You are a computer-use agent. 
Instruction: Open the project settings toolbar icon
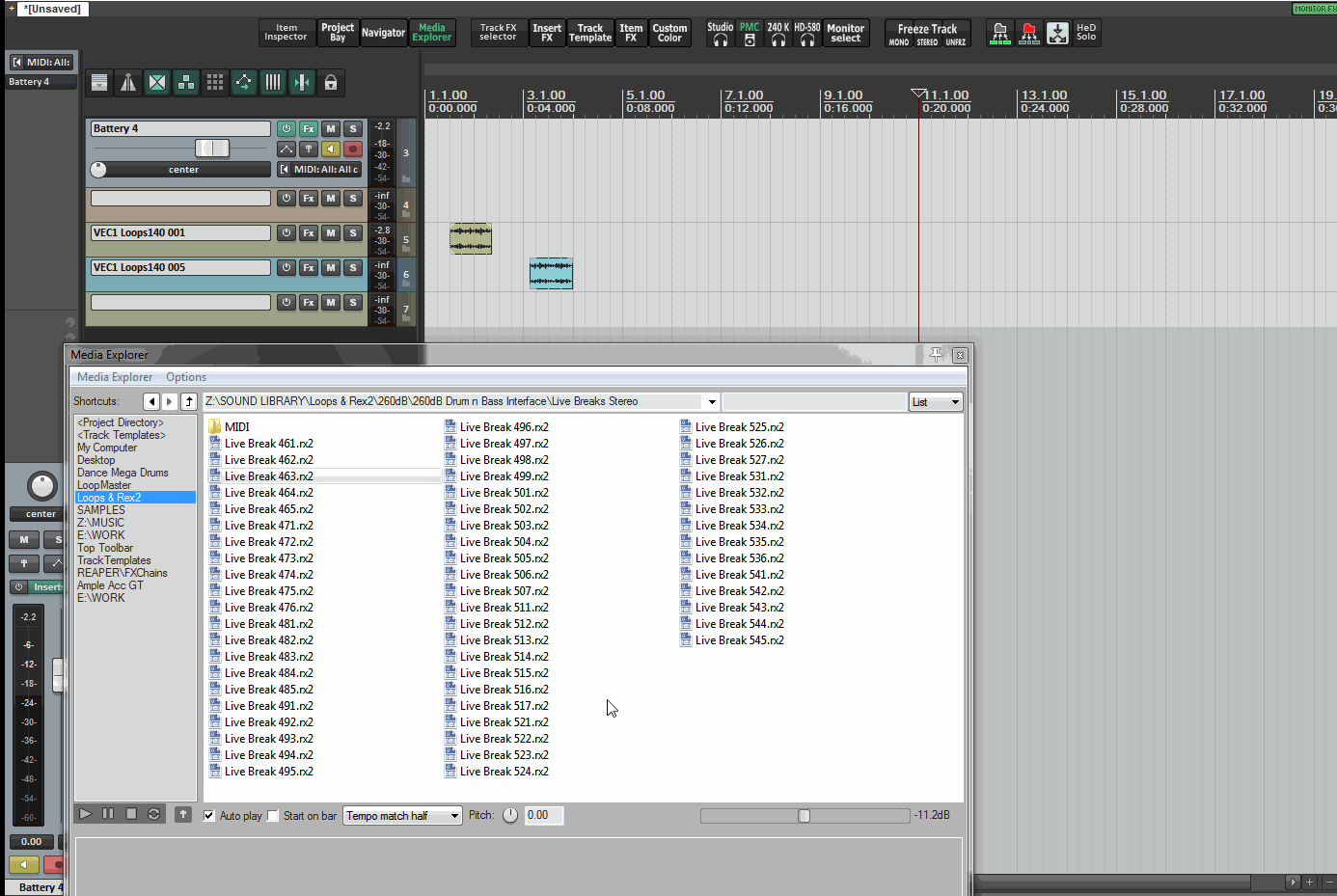pos(98,83)
